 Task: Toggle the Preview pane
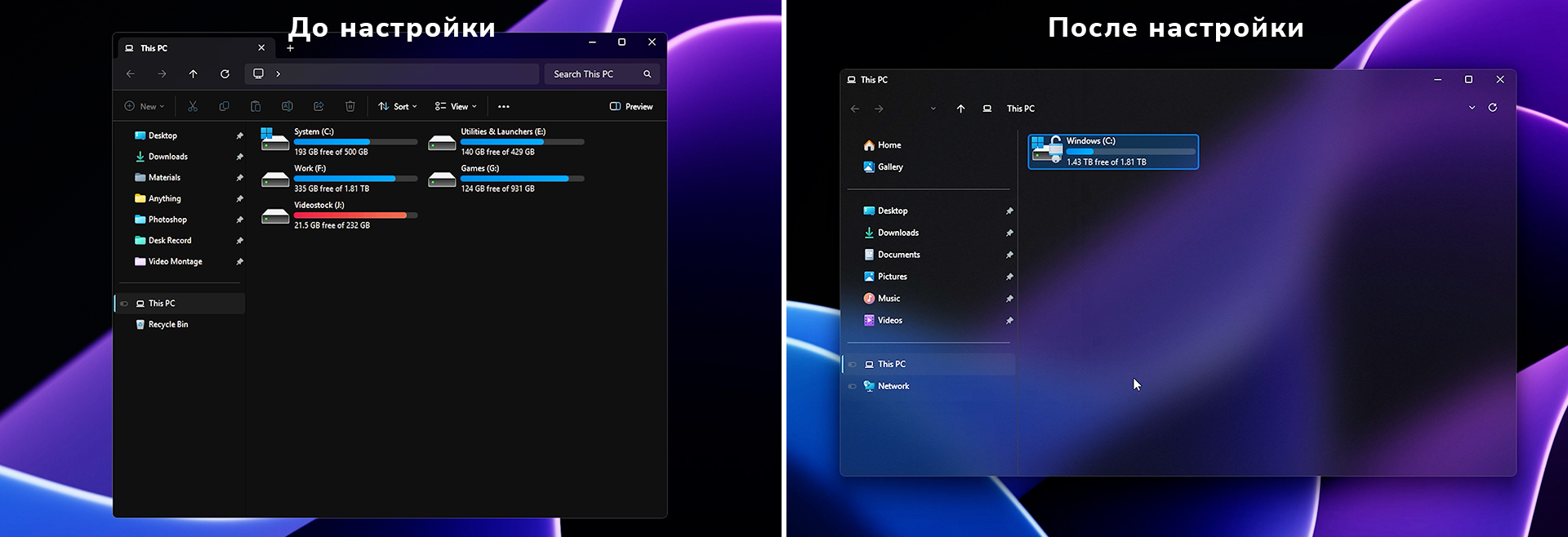pos(631,106)
